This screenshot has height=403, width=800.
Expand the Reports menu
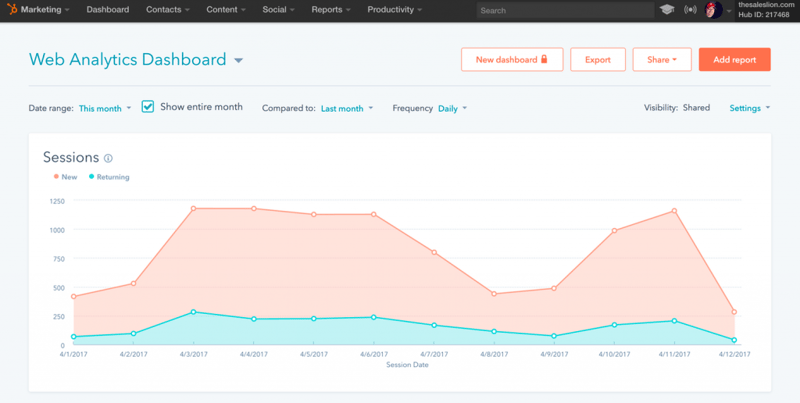tap(331, 10)
